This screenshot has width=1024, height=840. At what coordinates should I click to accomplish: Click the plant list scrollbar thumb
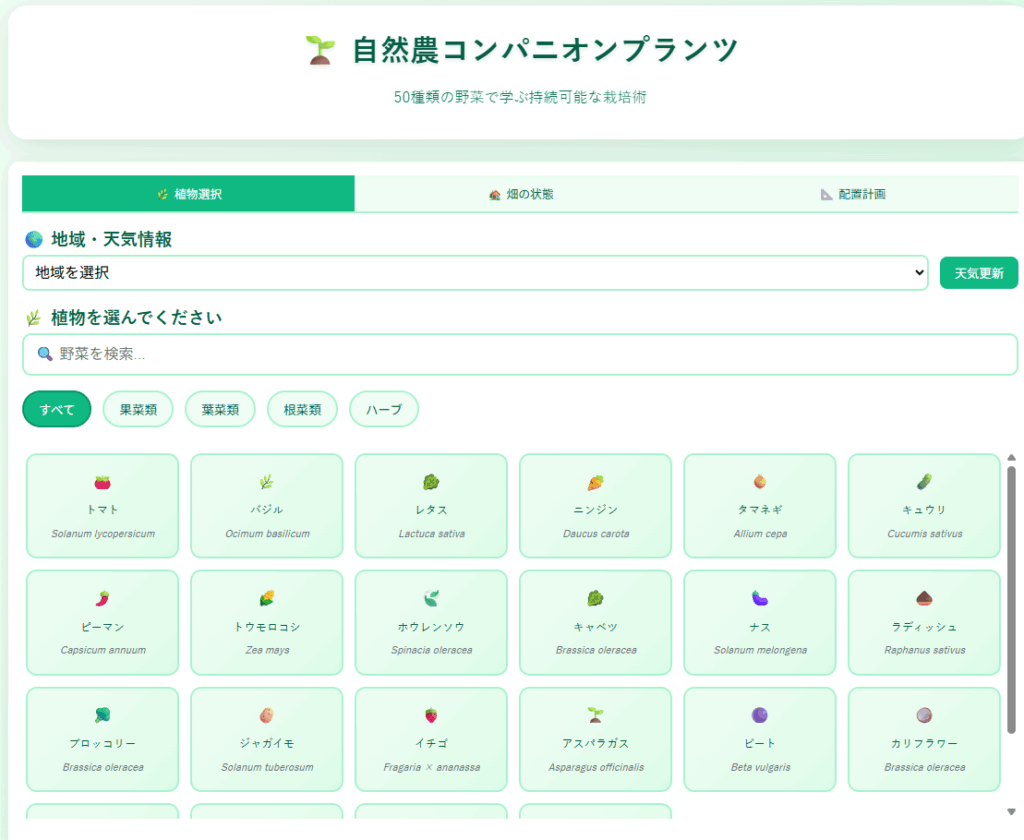click(x=1011, y=600)
